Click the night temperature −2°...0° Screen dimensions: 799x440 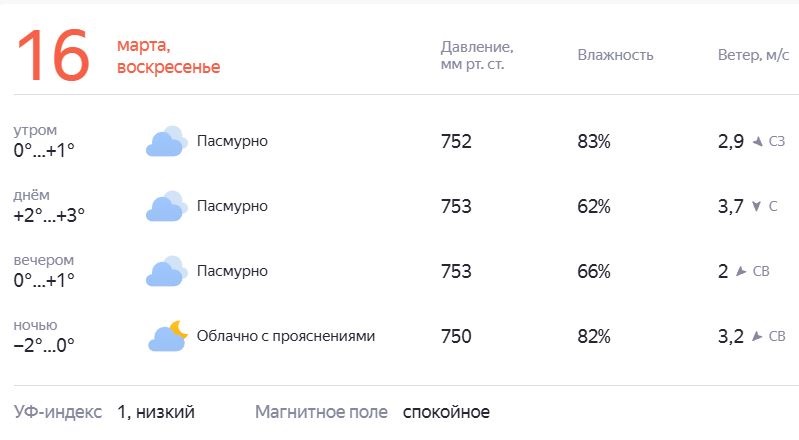(44, 346)
